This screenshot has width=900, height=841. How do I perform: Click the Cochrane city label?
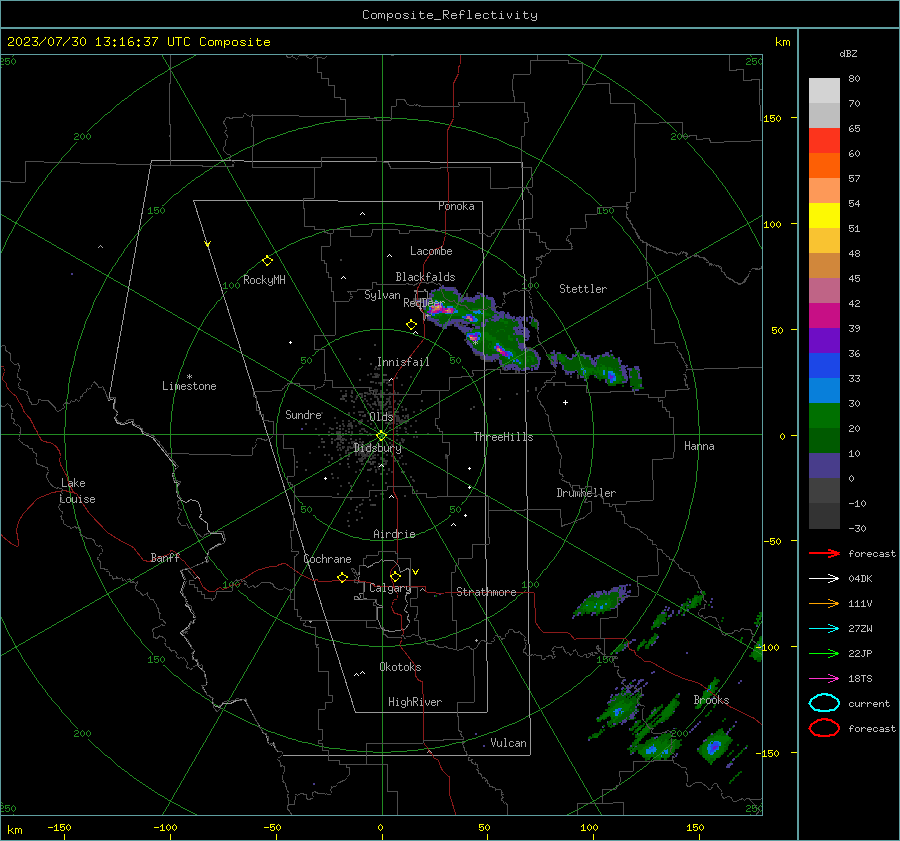click(x=327, y=559)
